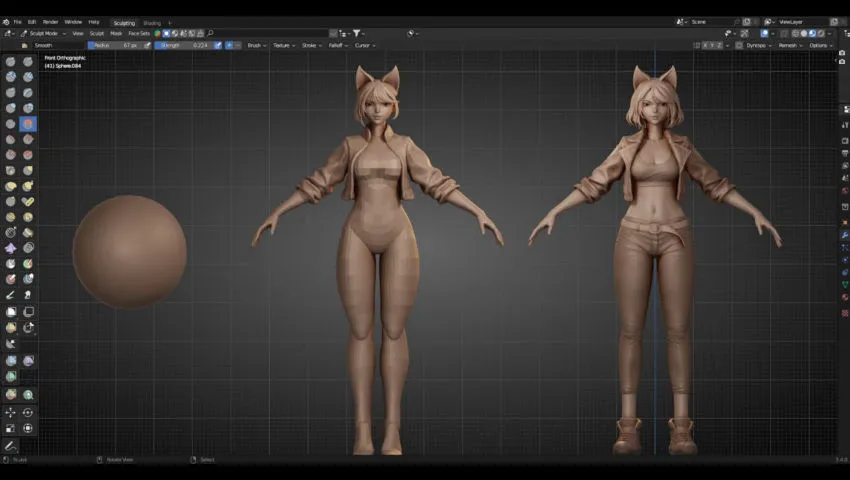The height and width of the screenshot is (480, 850).
Task: Adjust the brush Radius slider
Action: click(x=115, y=46)
